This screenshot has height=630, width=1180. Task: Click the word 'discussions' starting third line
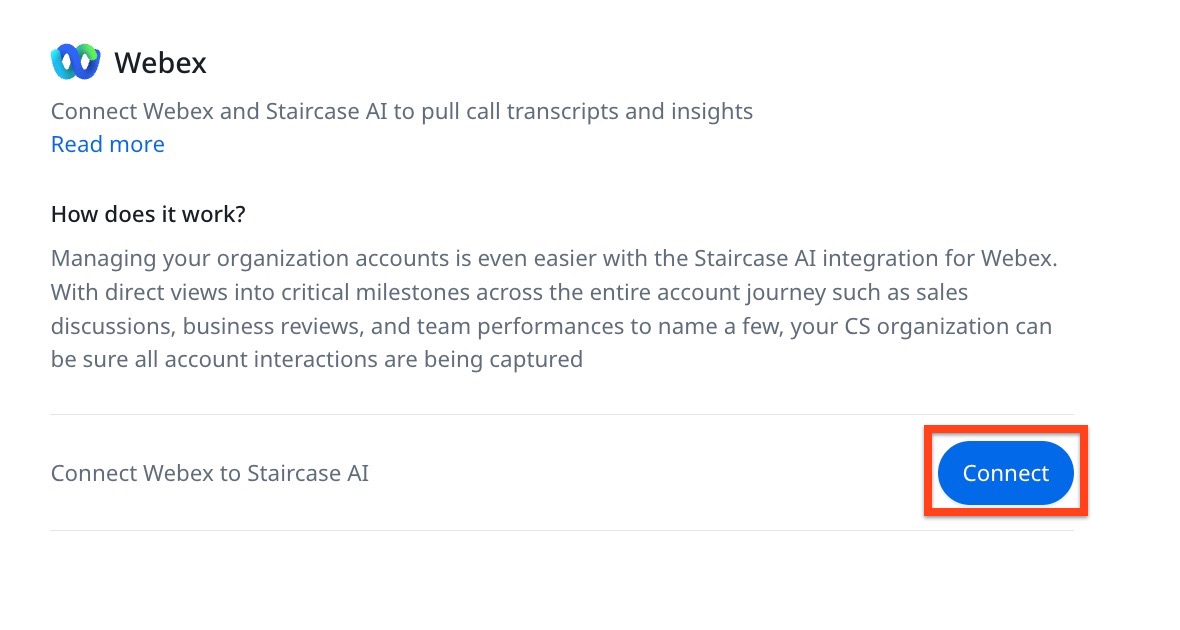pyautogui.click(x=108, y=326)
